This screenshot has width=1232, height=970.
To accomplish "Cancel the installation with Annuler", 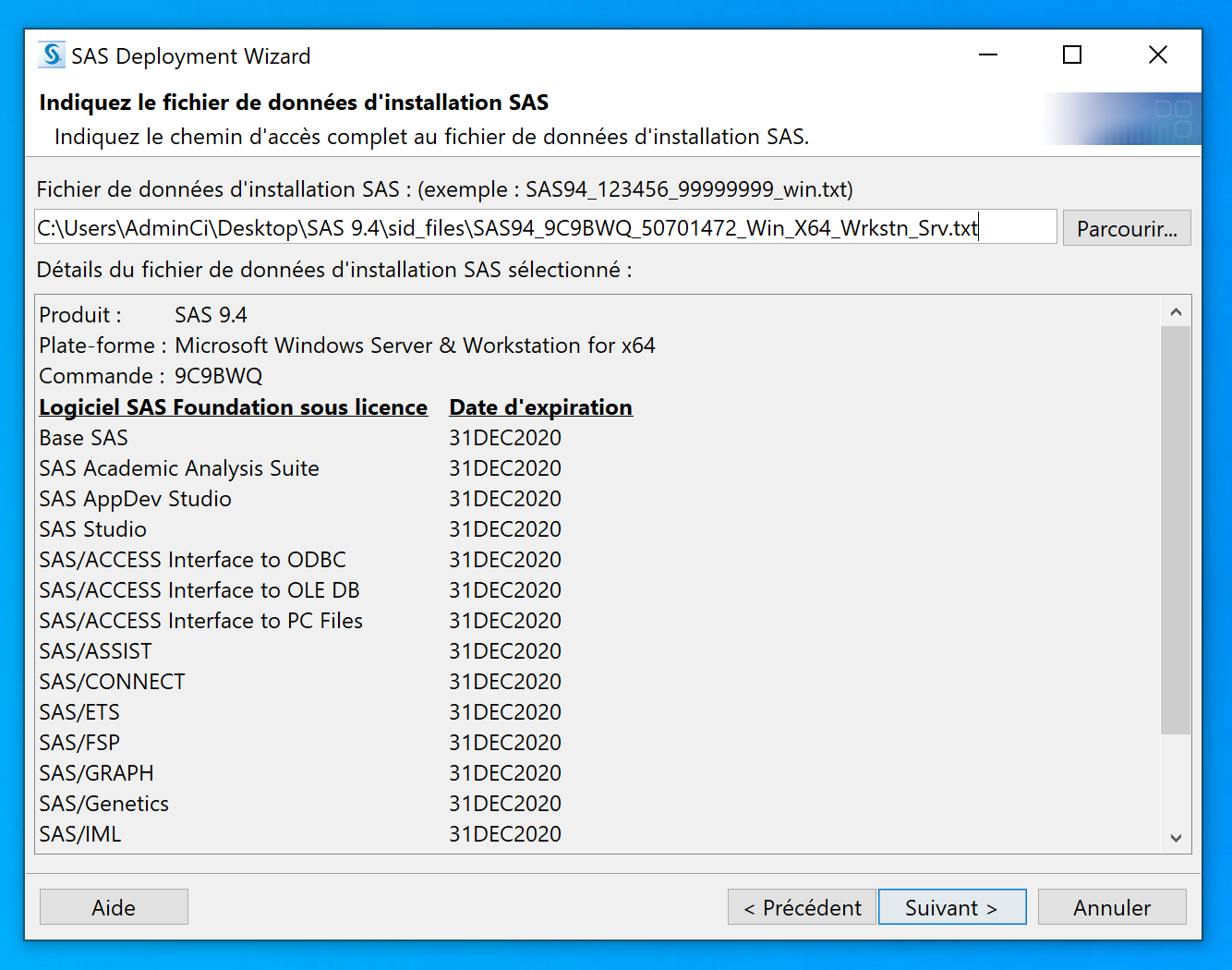I will pos(1111,907).
